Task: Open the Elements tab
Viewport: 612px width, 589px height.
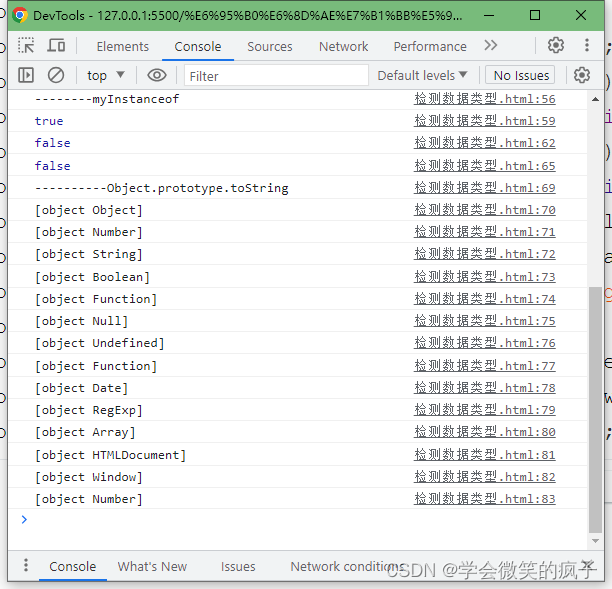Action: 123,46
